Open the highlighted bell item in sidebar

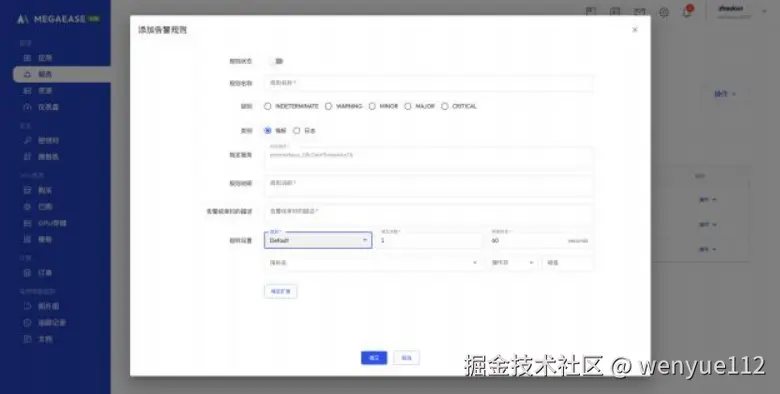(62, 74)
